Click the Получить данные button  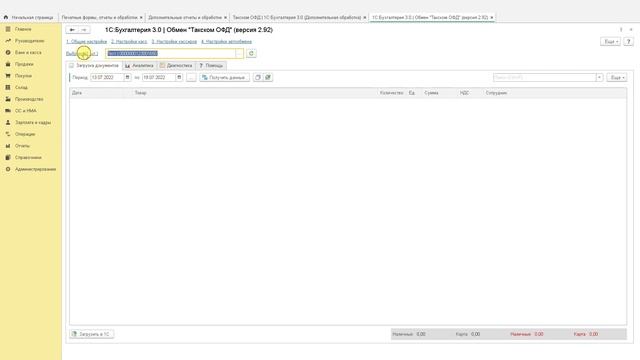coord(224,78)
